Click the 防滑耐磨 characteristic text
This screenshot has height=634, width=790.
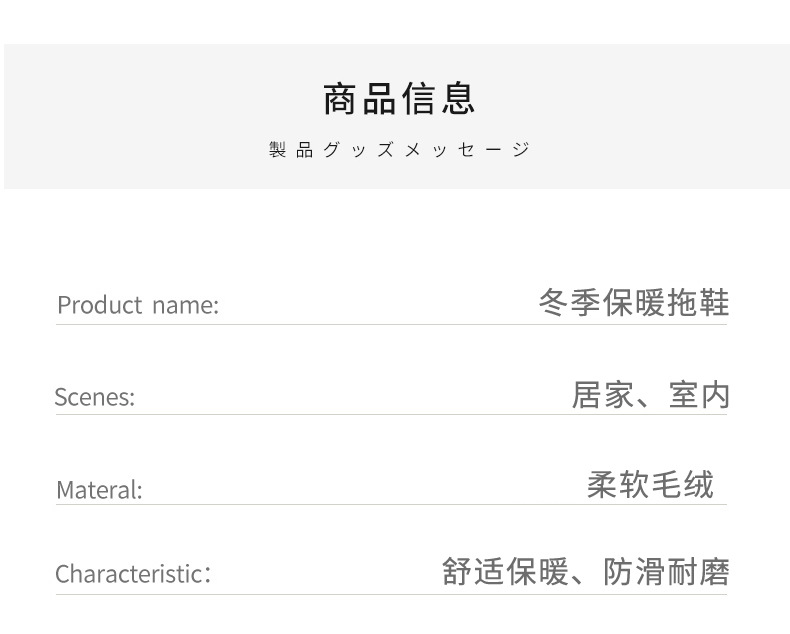666,572
